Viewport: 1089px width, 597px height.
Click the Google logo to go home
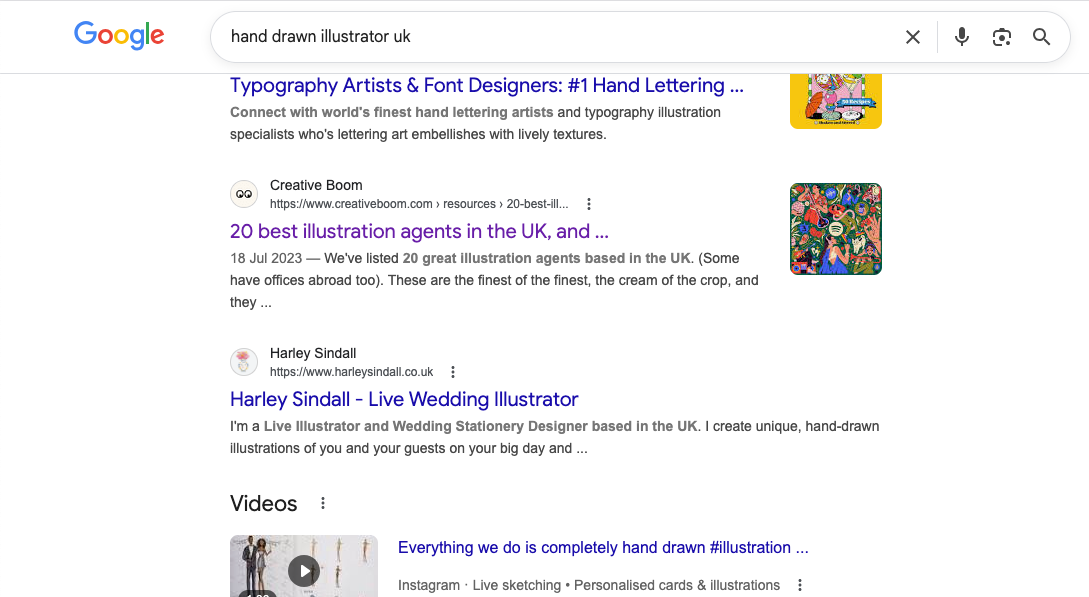[x=118, y=35]
